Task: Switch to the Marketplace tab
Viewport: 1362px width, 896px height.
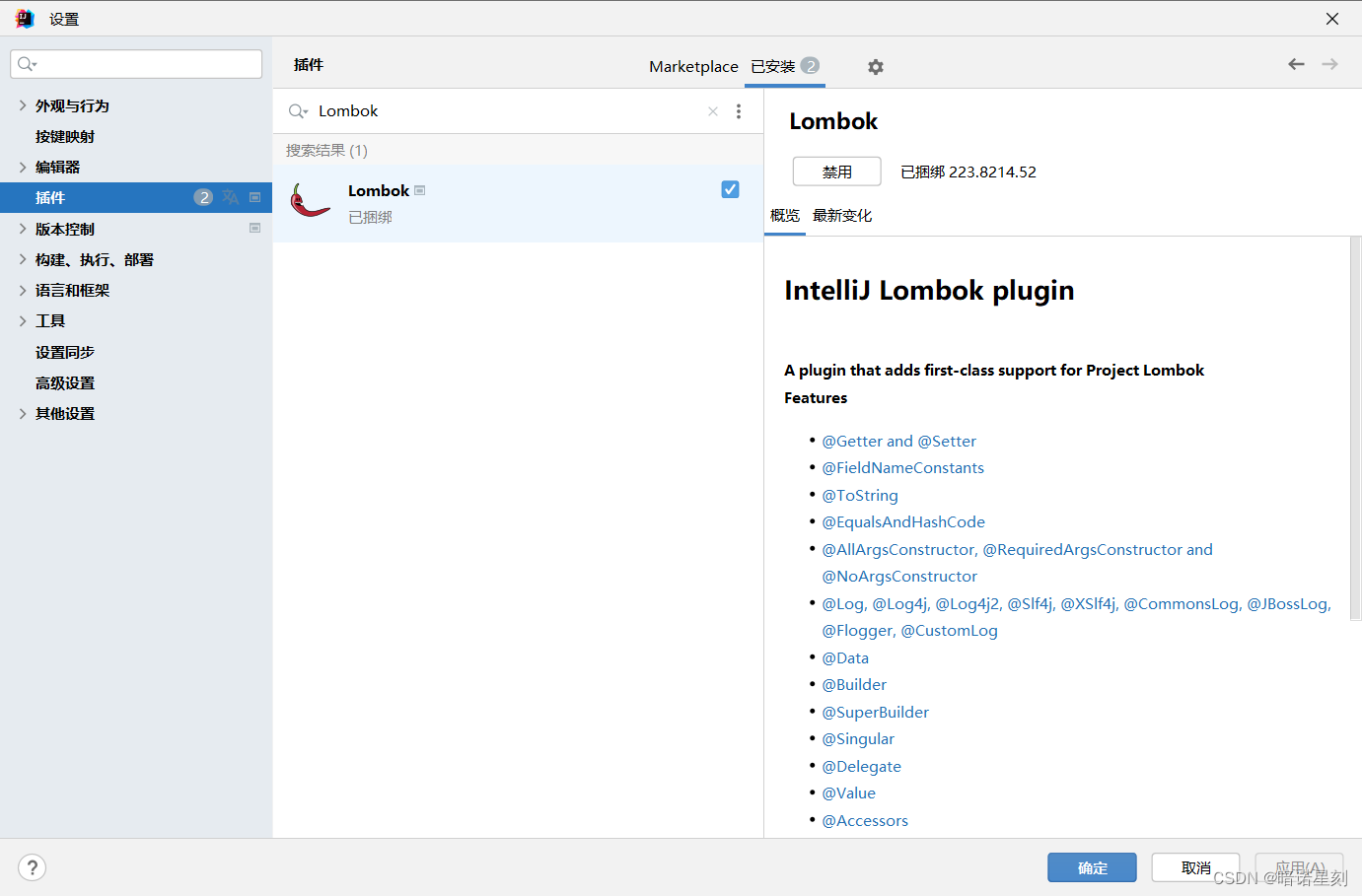Action: 693,66
